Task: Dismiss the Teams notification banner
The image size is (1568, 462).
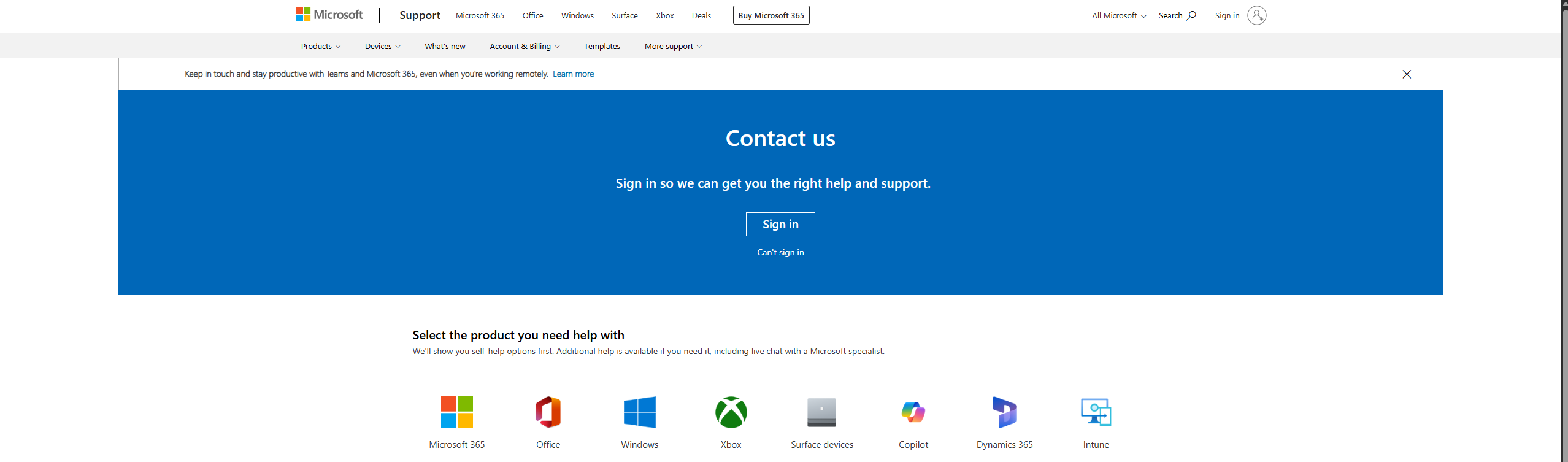Action: 1407,74
